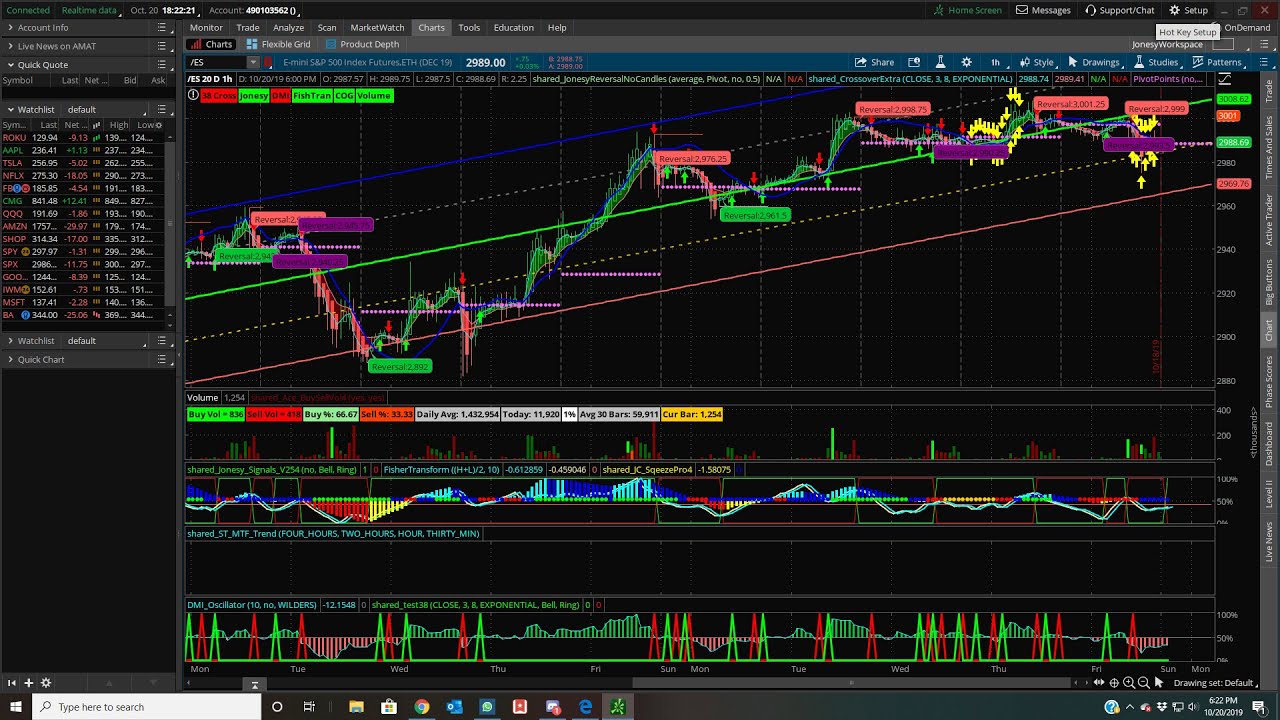
Task: Toggle the COG study label
Action: point(344,95)
